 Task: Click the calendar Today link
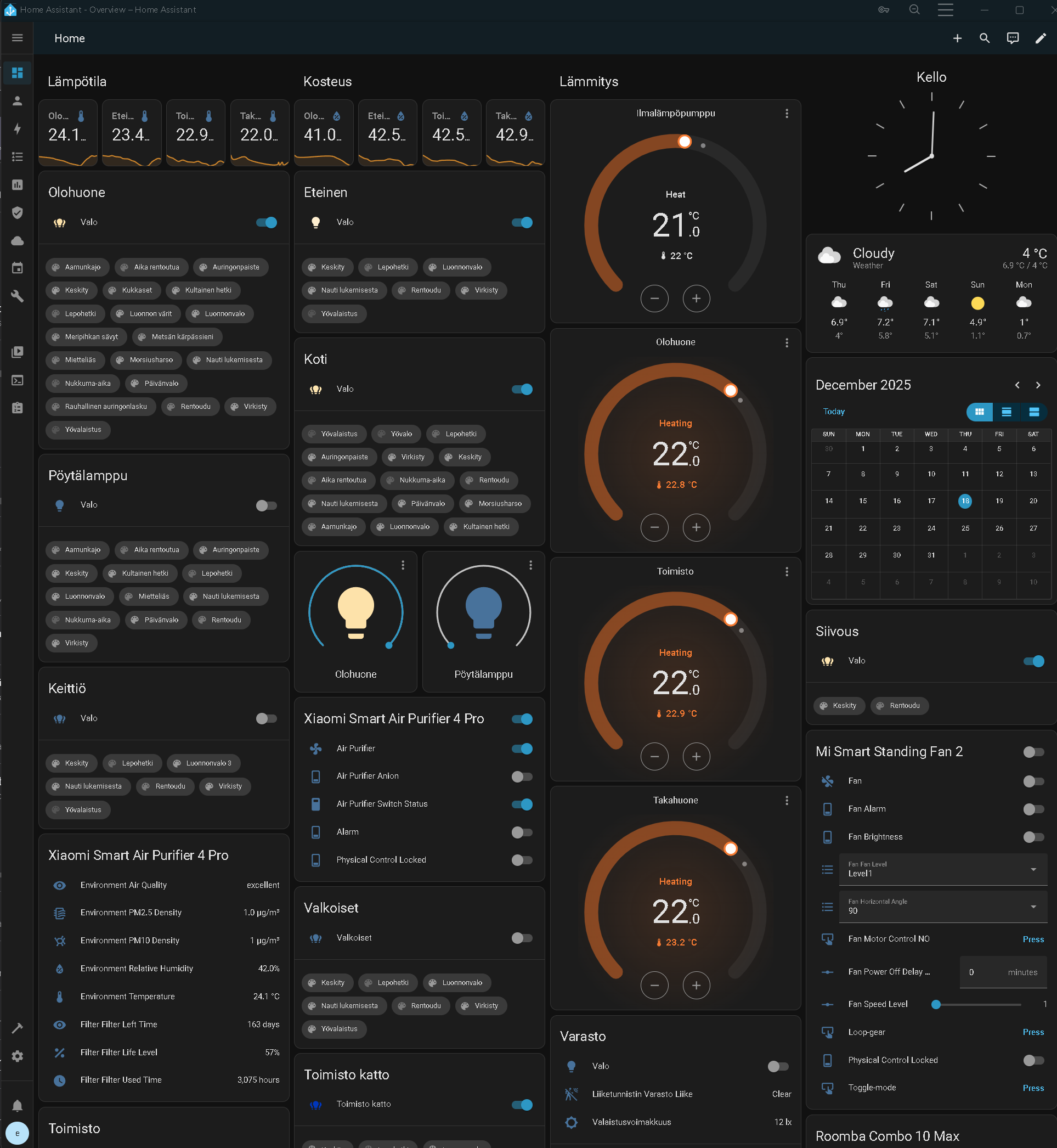(833, 412)
